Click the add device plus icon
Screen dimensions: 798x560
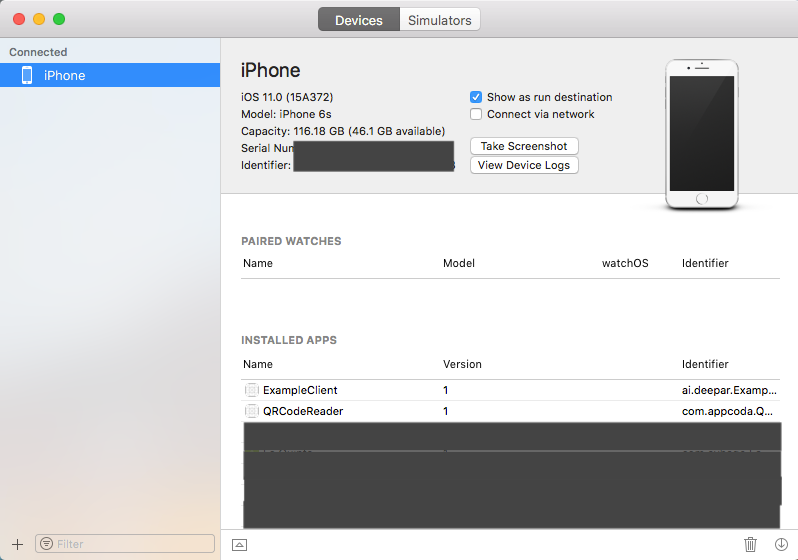tap(17, 544)
